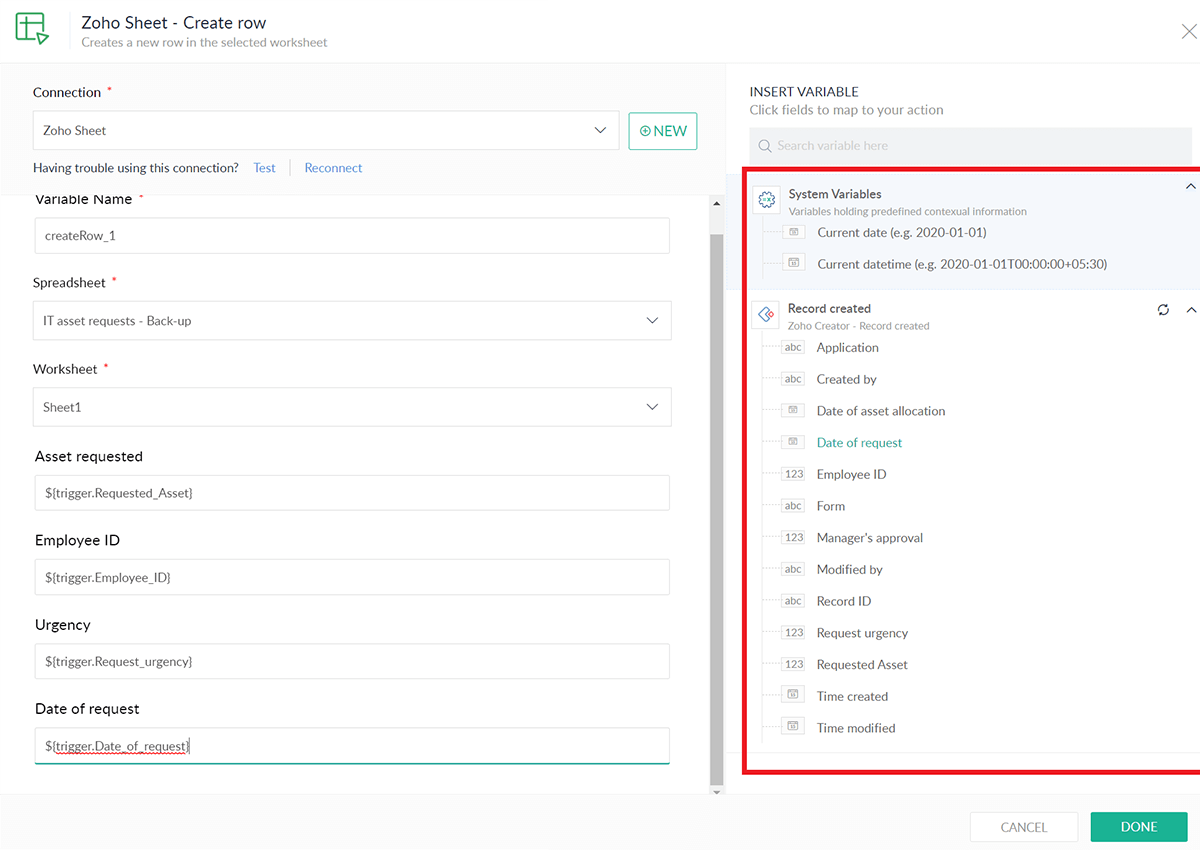Select the Date of asset allocation variable
Screen dimensions: 1200x850
point(880,411)
